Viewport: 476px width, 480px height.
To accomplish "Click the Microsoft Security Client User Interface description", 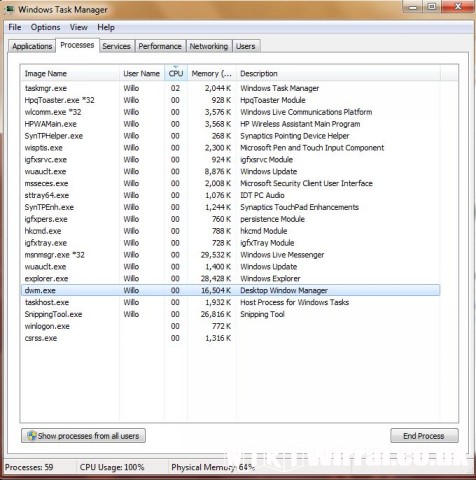I will [x=306, y=183].
